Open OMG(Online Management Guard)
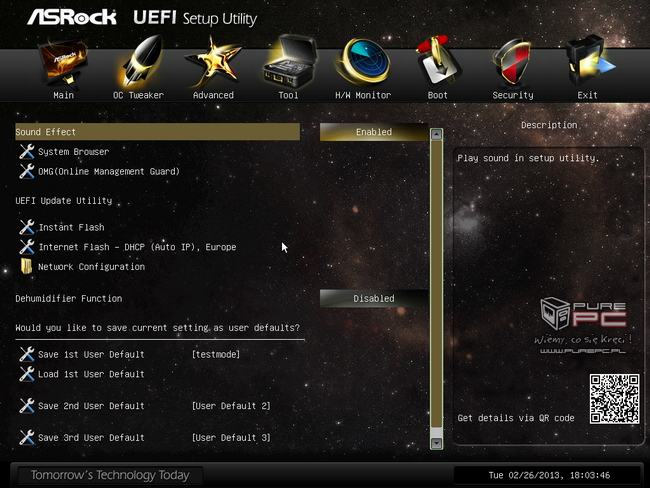 [x=109, y=171]
